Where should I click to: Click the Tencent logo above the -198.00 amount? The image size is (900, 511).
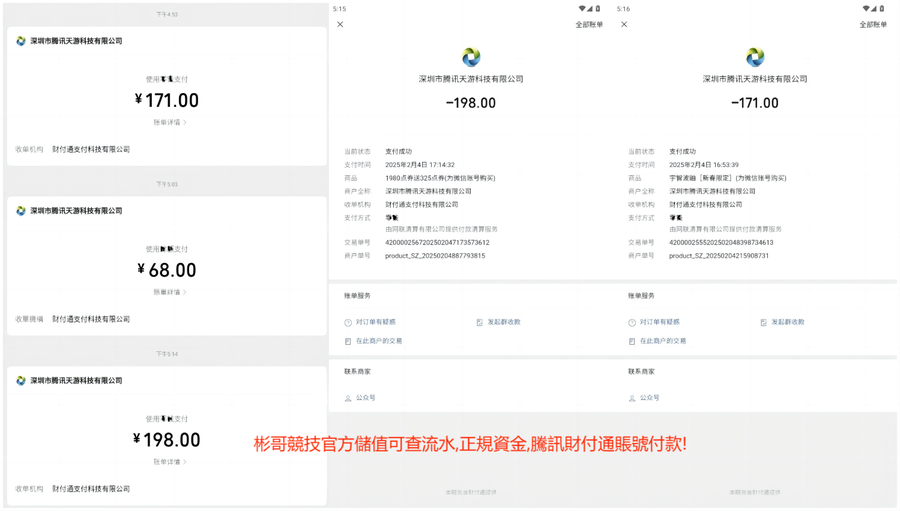click(x=471, y=57)
